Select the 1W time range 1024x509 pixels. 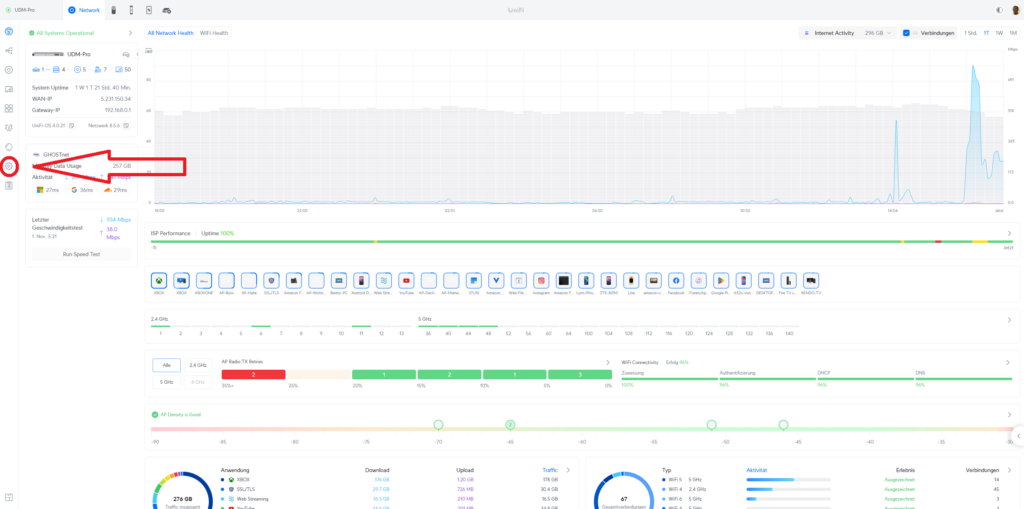pos(999,33)
